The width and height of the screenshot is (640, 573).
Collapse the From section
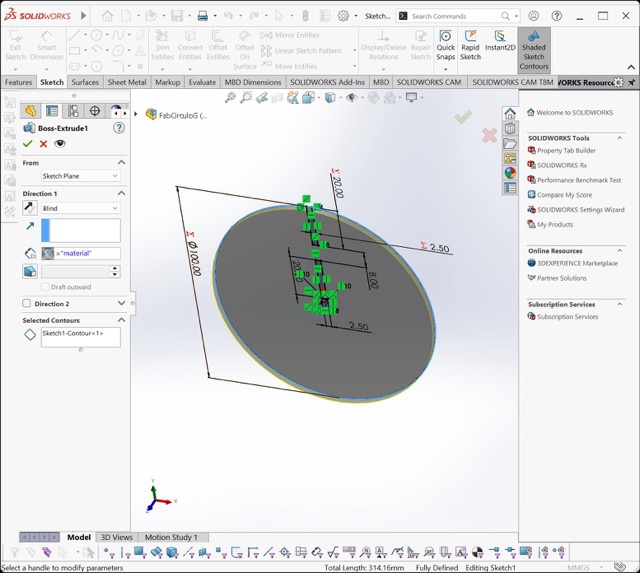point(121,162)
